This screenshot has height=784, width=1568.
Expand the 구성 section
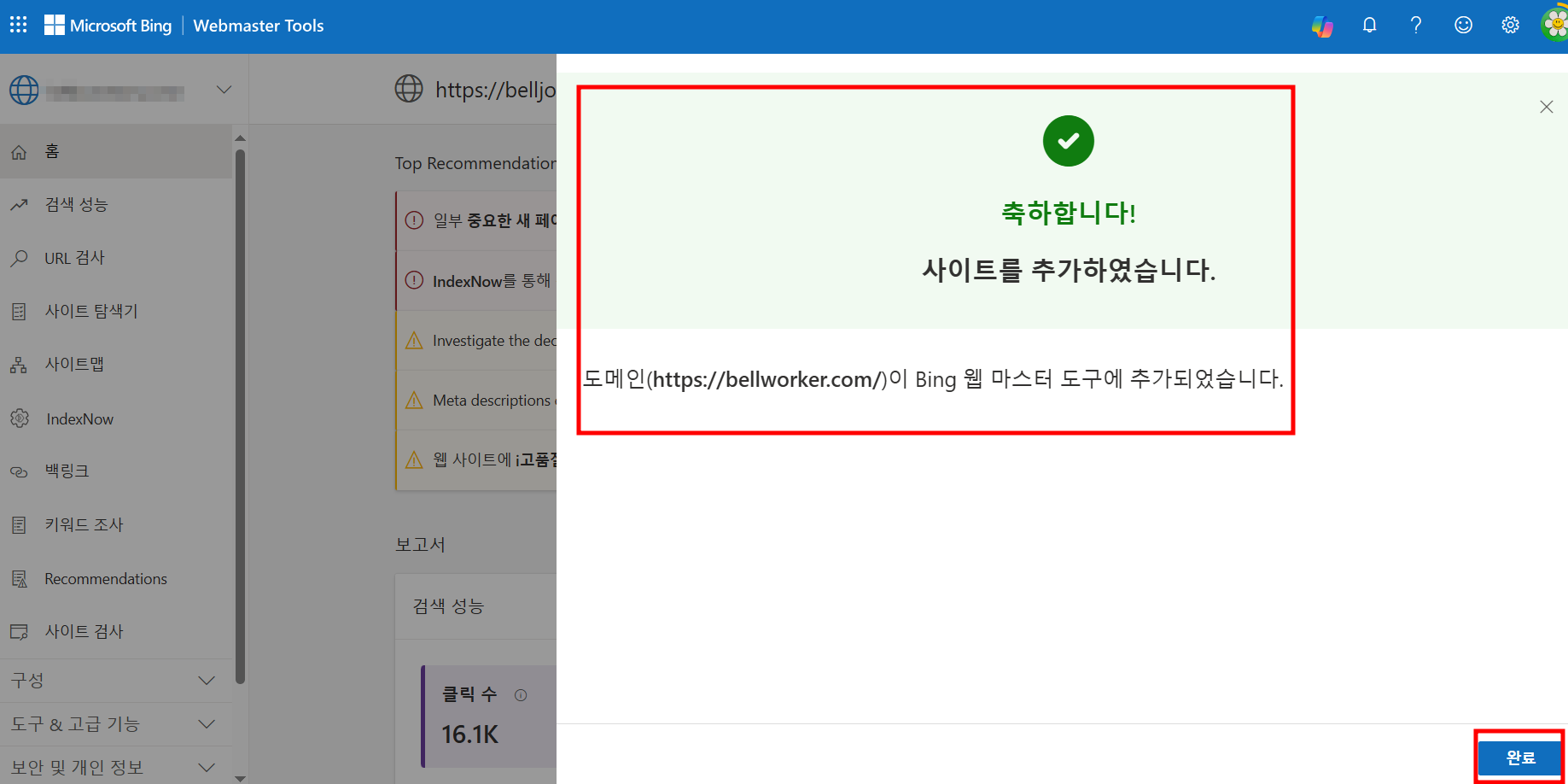click(116, 681)
